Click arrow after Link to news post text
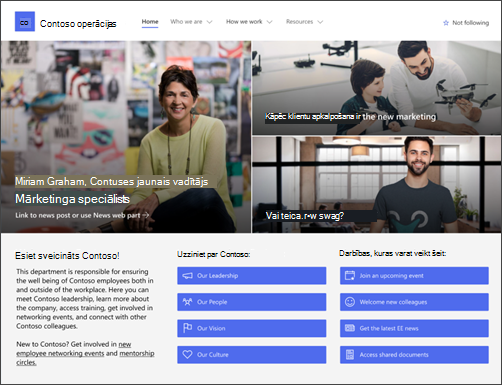The image size is (502, 385). (x=145, y=215)
